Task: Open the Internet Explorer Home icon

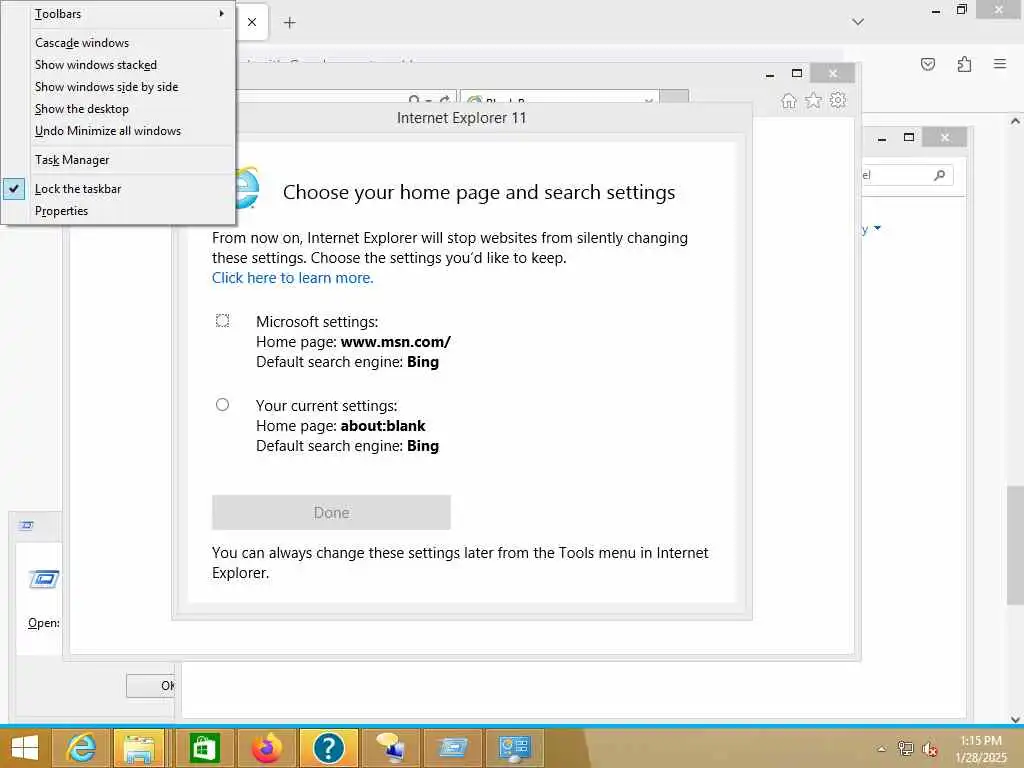Action: click(789, 101)
